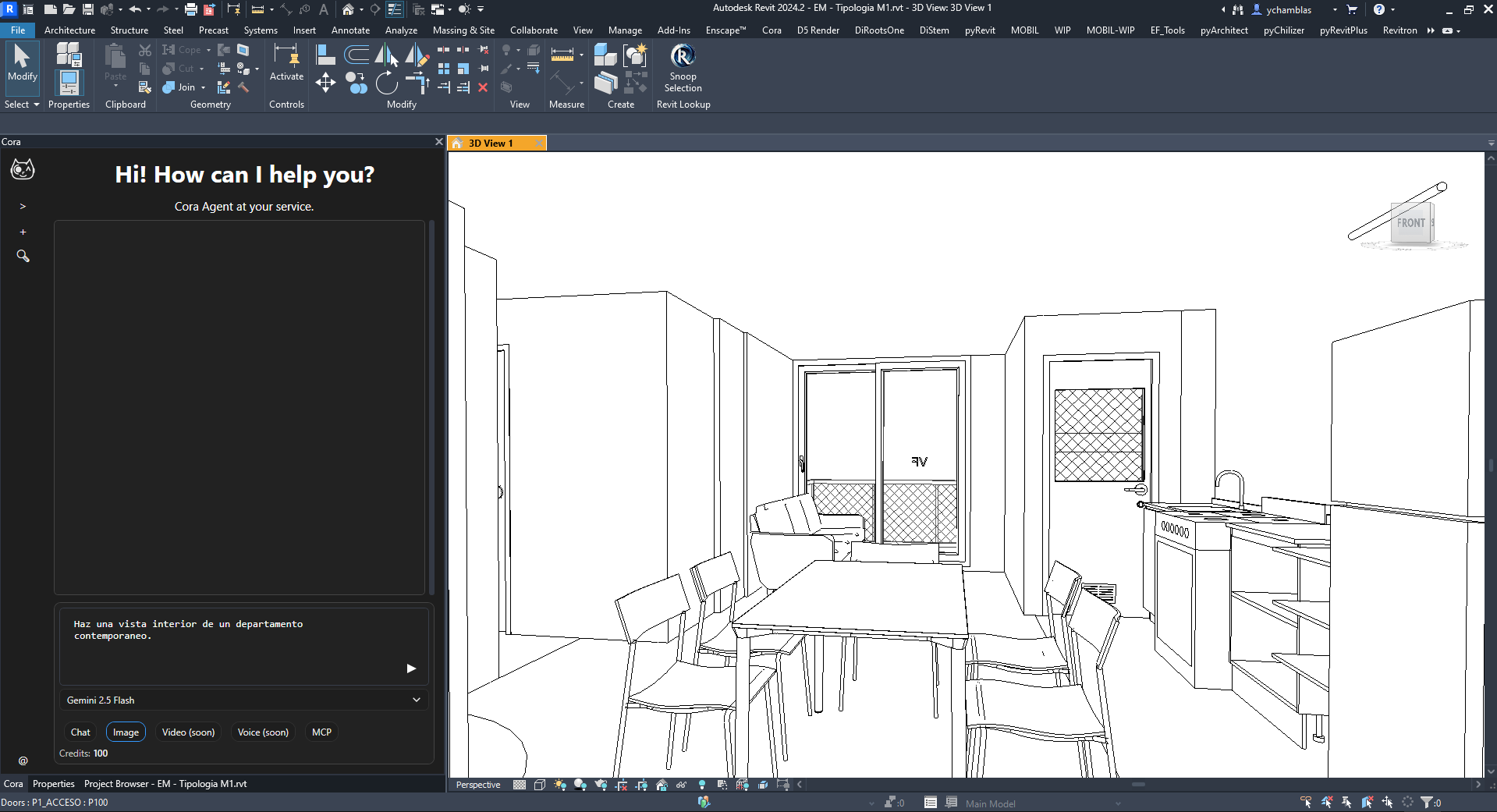Viewport: 1497px width, 812px height.
Task: Click the Cora cat logo icon
Action: [x=23, y=169]
